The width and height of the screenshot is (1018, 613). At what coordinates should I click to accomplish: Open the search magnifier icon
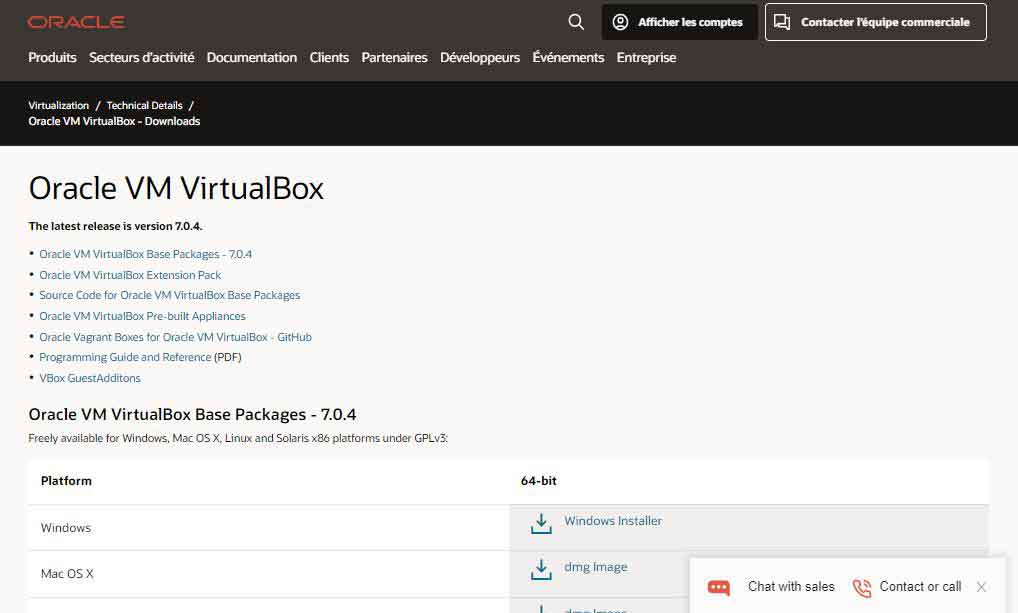click(x=575, y=21)
